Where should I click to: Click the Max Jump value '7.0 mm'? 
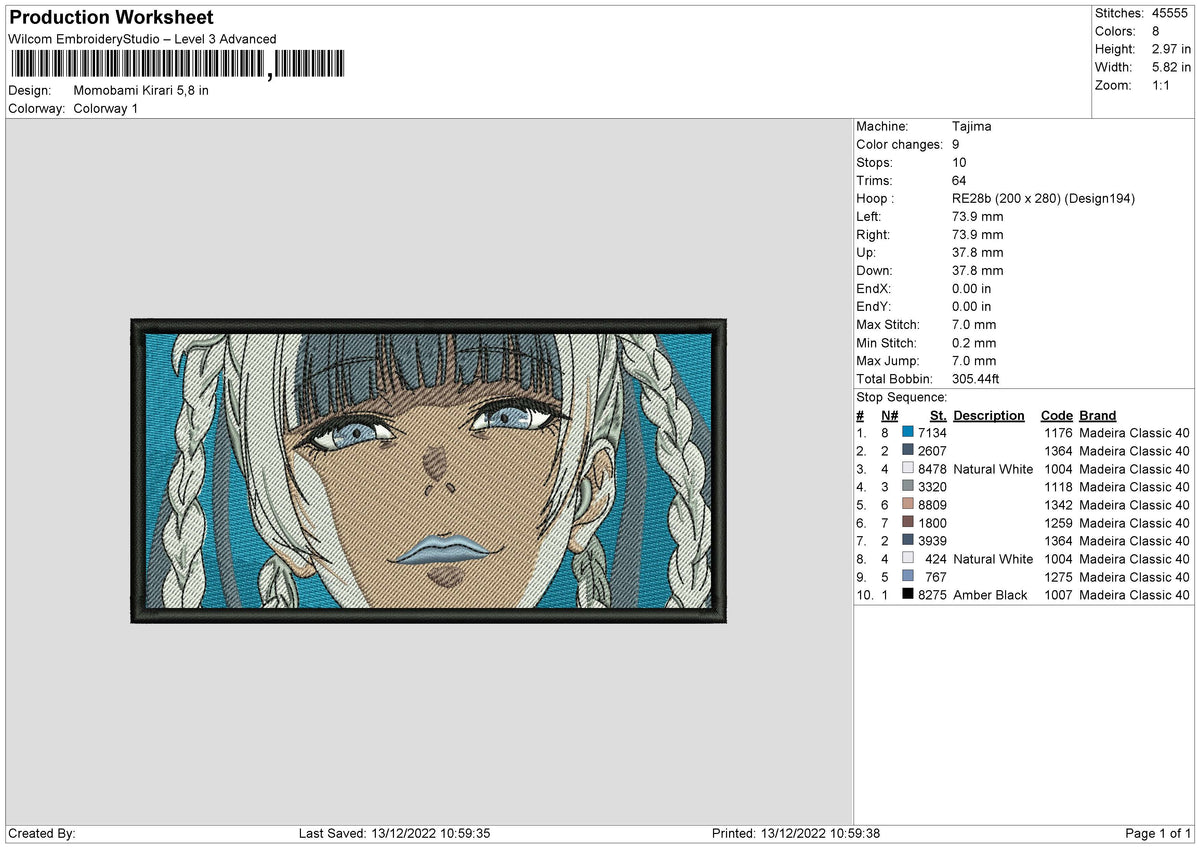coord(975,361)
